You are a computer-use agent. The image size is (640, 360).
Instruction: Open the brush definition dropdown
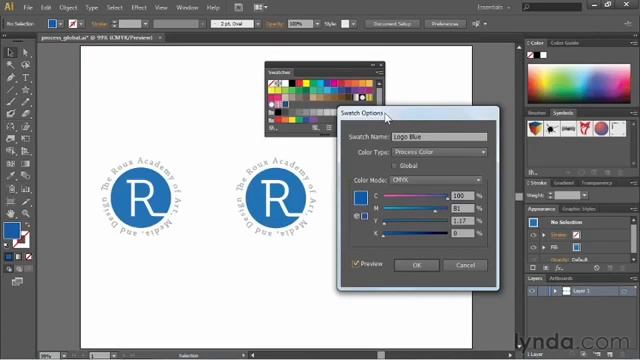258,24
